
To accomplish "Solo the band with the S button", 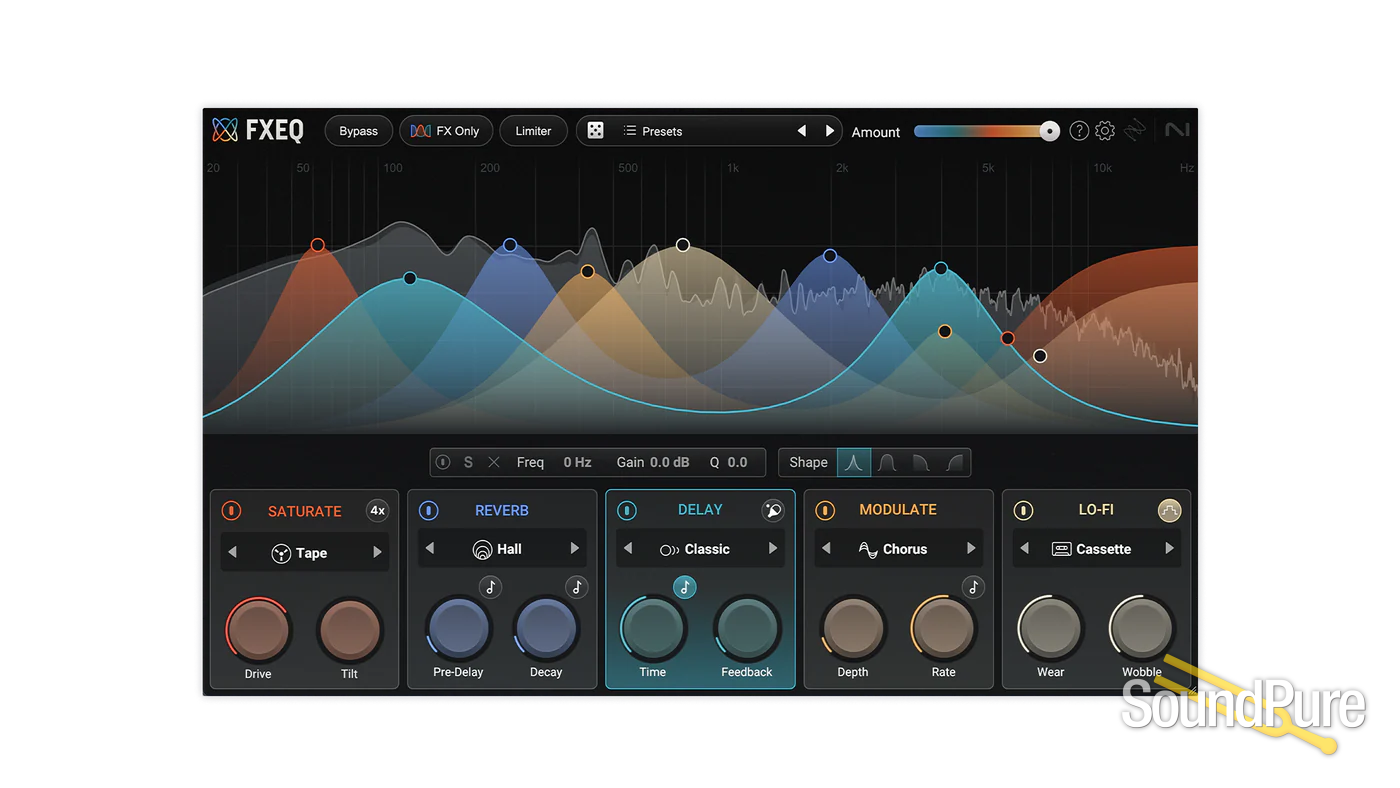I will (x=468, y=462).
